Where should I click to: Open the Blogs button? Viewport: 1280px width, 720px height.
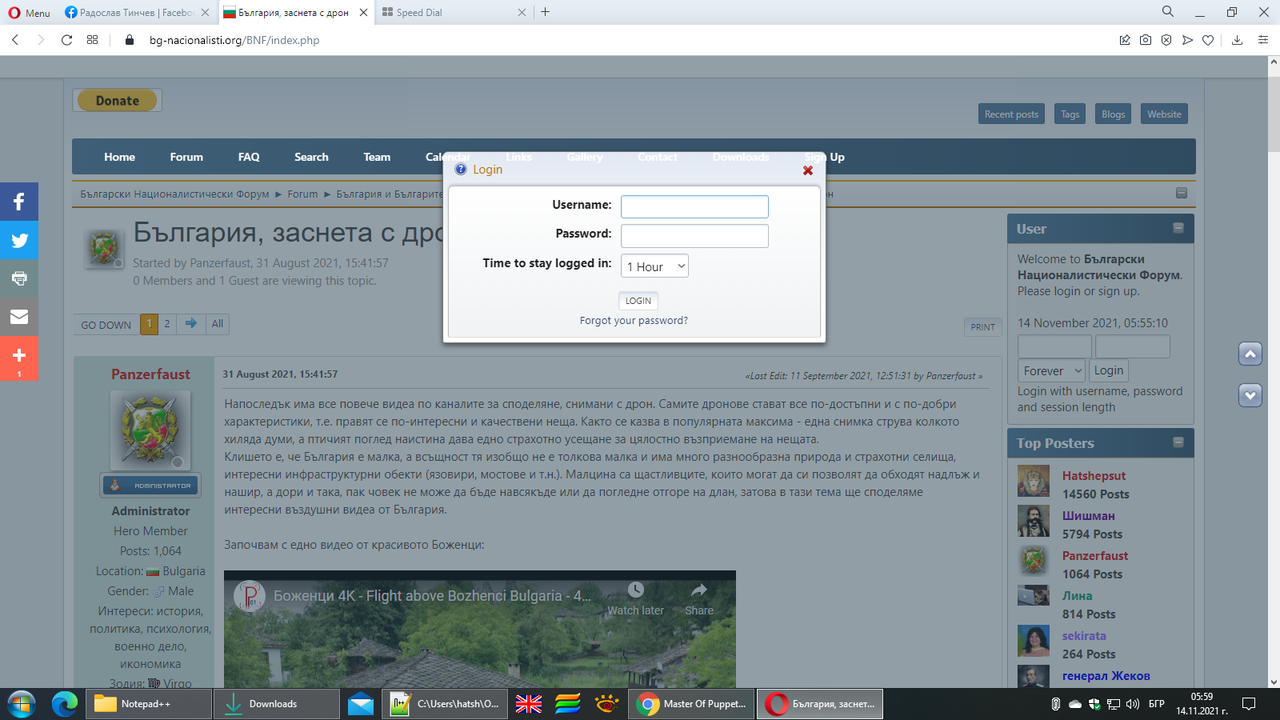[1113, 114]
